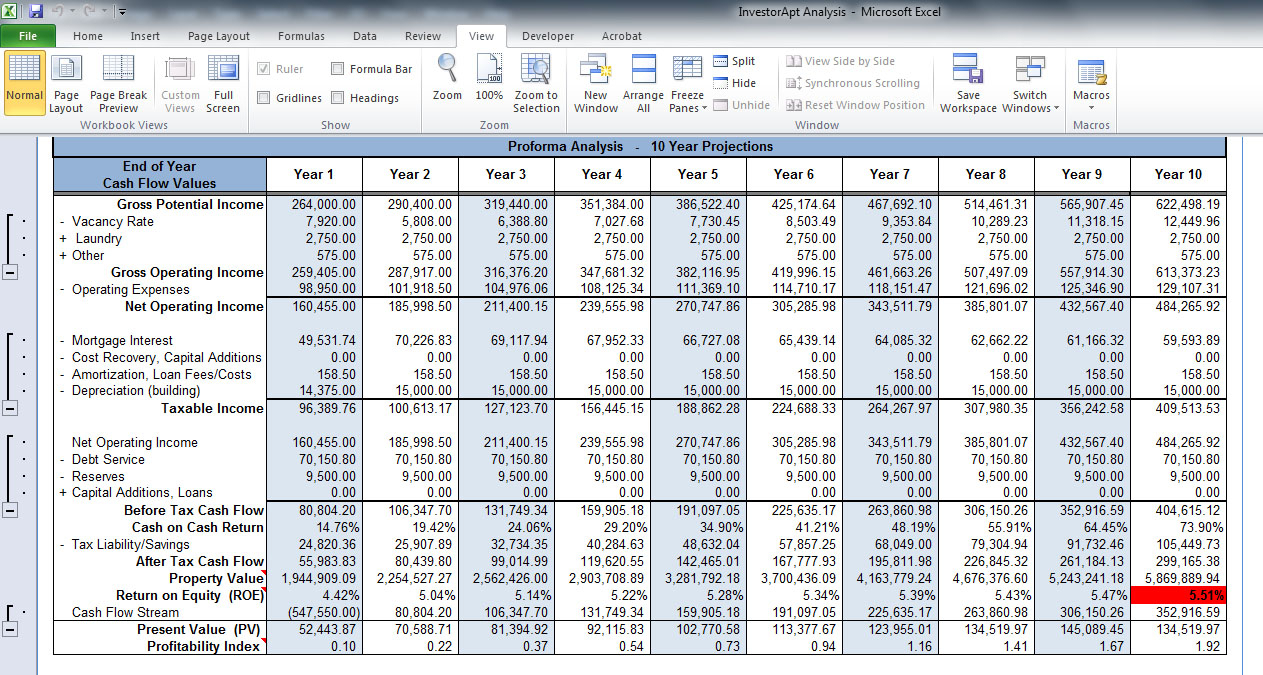Toggle the Headings checkbox
This screenshot has width=1263, height=675.
tap(338, 98)
